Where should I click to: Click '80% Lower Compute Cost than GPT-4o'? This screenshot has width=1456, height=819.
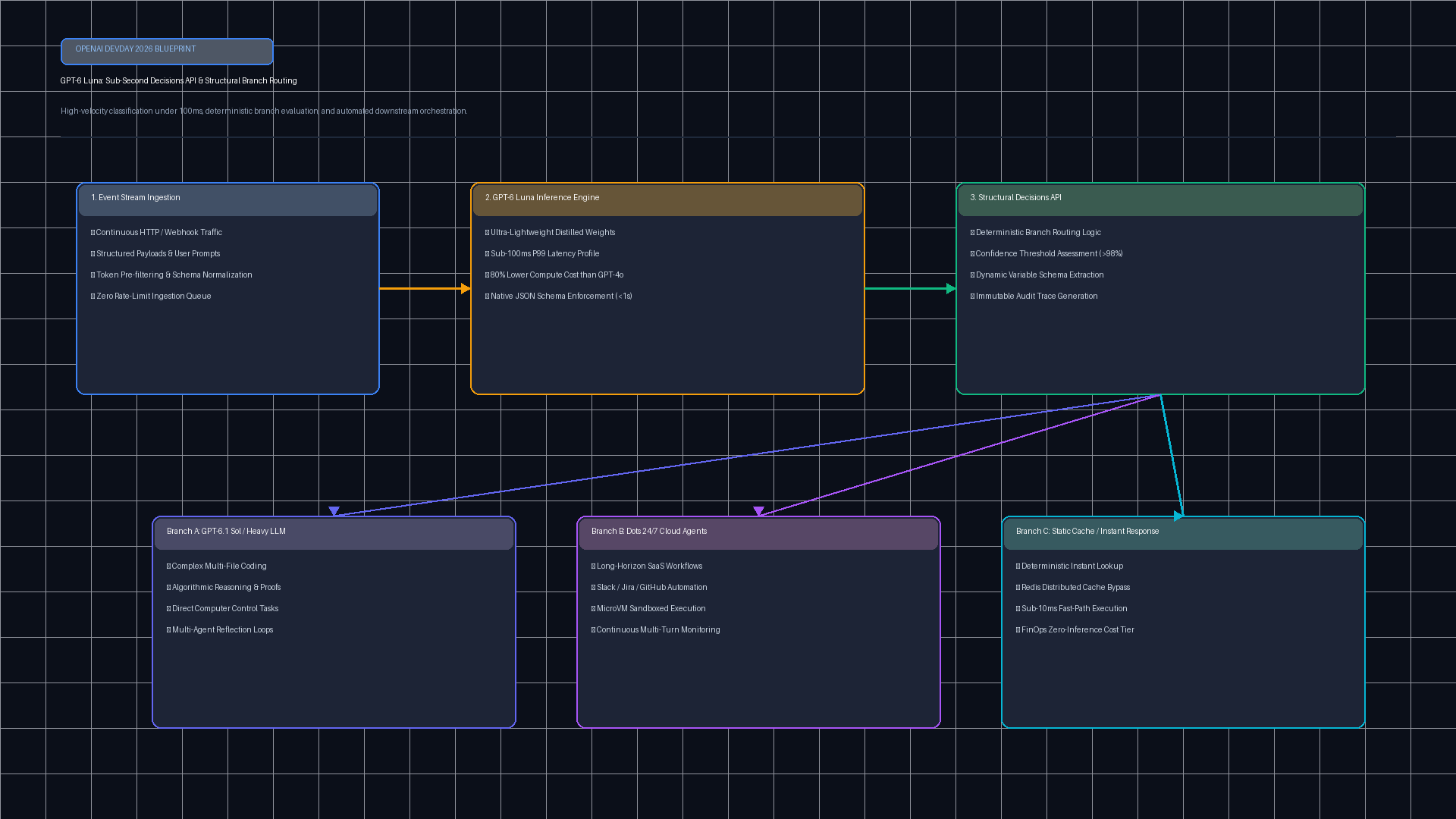(554, 275)
